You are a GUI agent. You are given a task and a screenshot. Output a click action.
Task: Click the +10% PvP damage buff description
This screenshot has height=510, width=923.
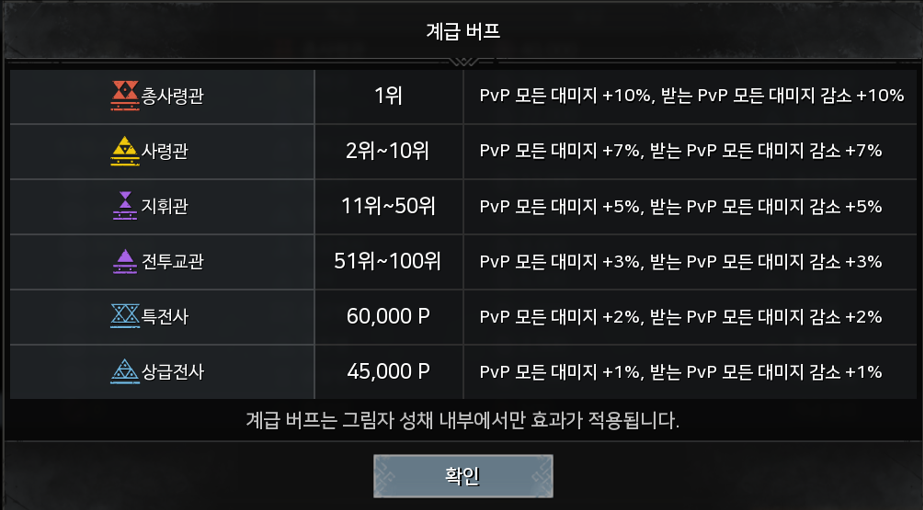pos(692,96)
